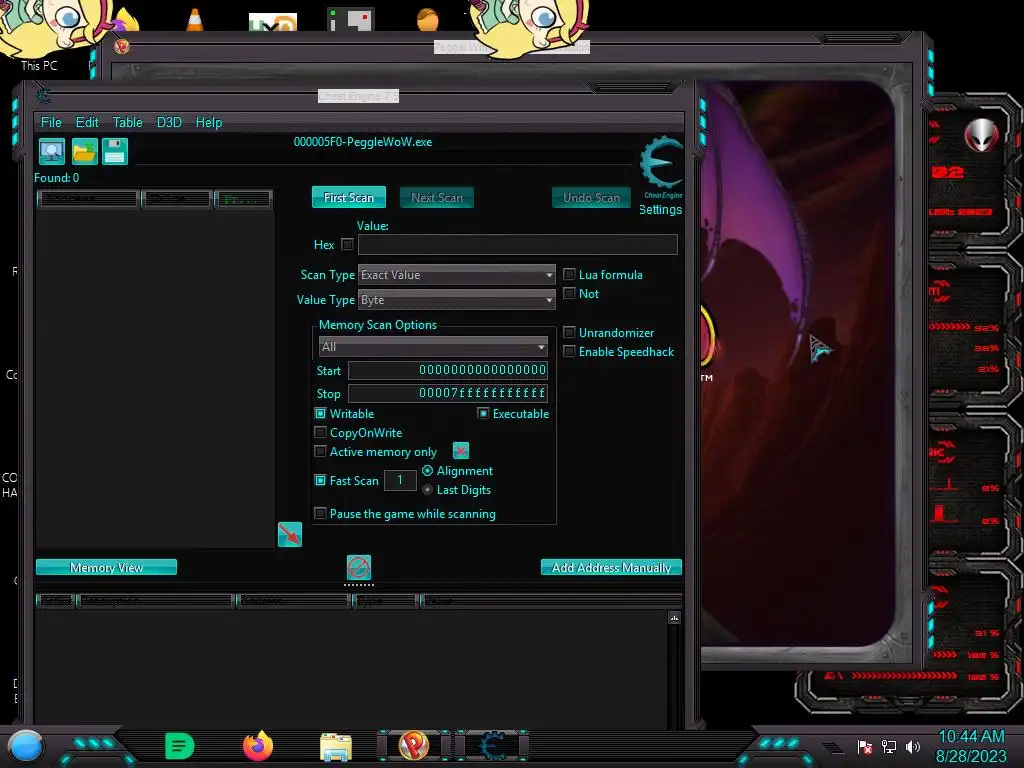Viewport: 1024px width, 768px height.
Task: Check Pause the game while scanning
Action: 320,513
